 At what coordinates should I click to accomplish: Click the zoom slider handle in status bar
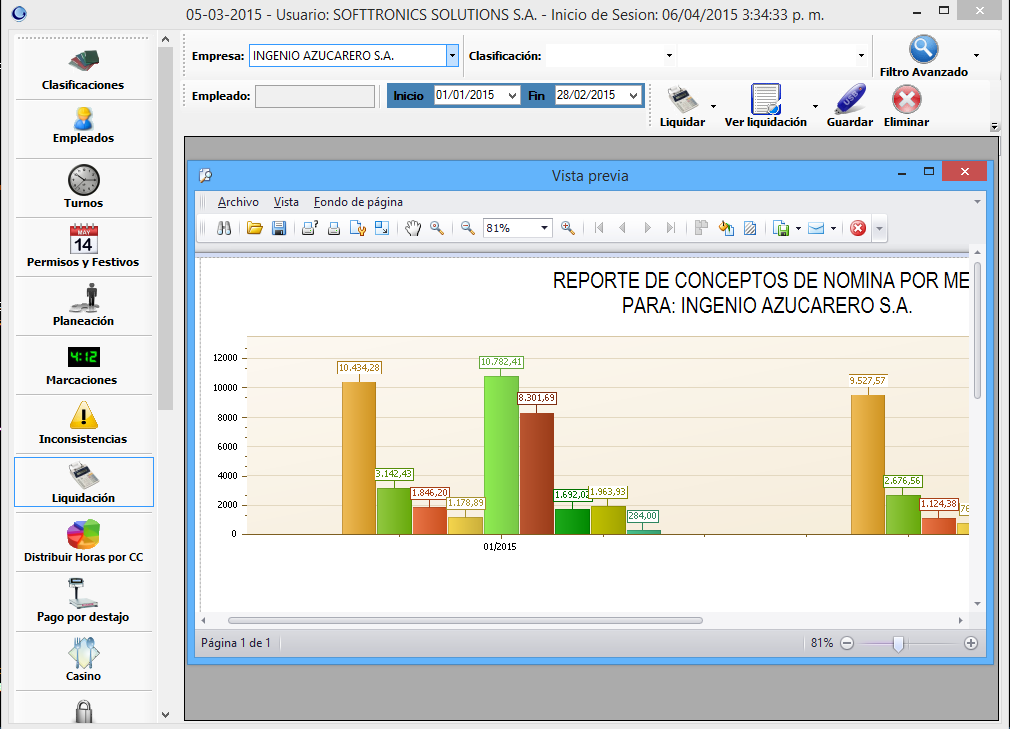(x=898, y=643)
